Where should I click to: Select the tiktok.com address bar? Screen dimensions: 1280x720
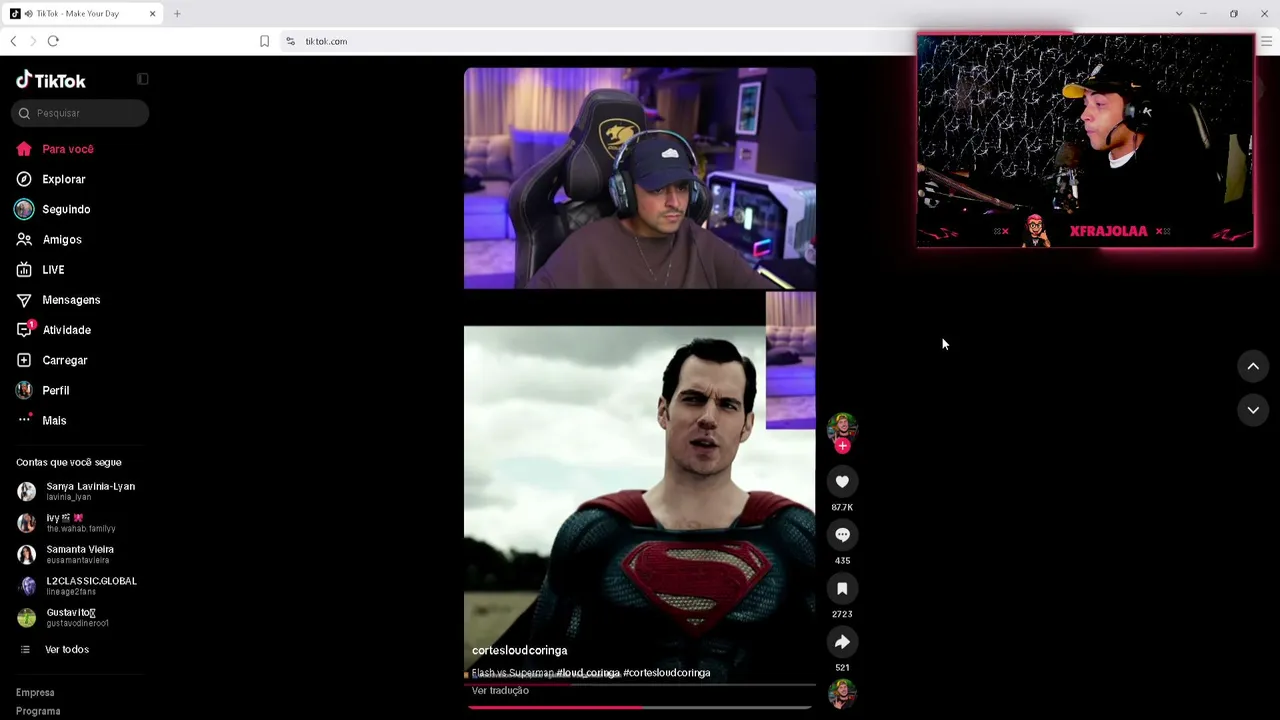(x=326, y=41)
